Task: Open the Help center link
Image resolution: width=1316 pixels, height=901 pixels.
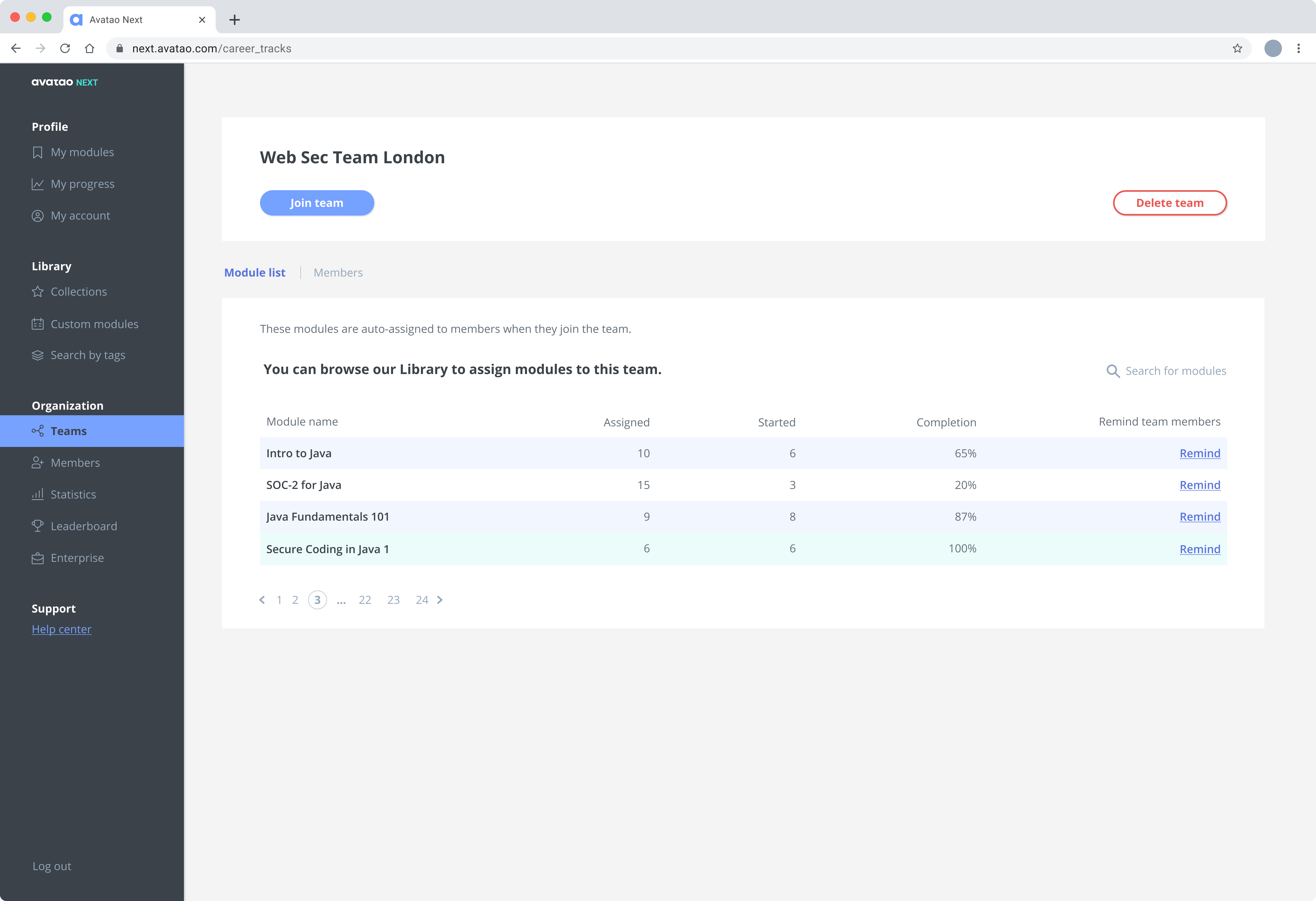Action: [61, 629]
